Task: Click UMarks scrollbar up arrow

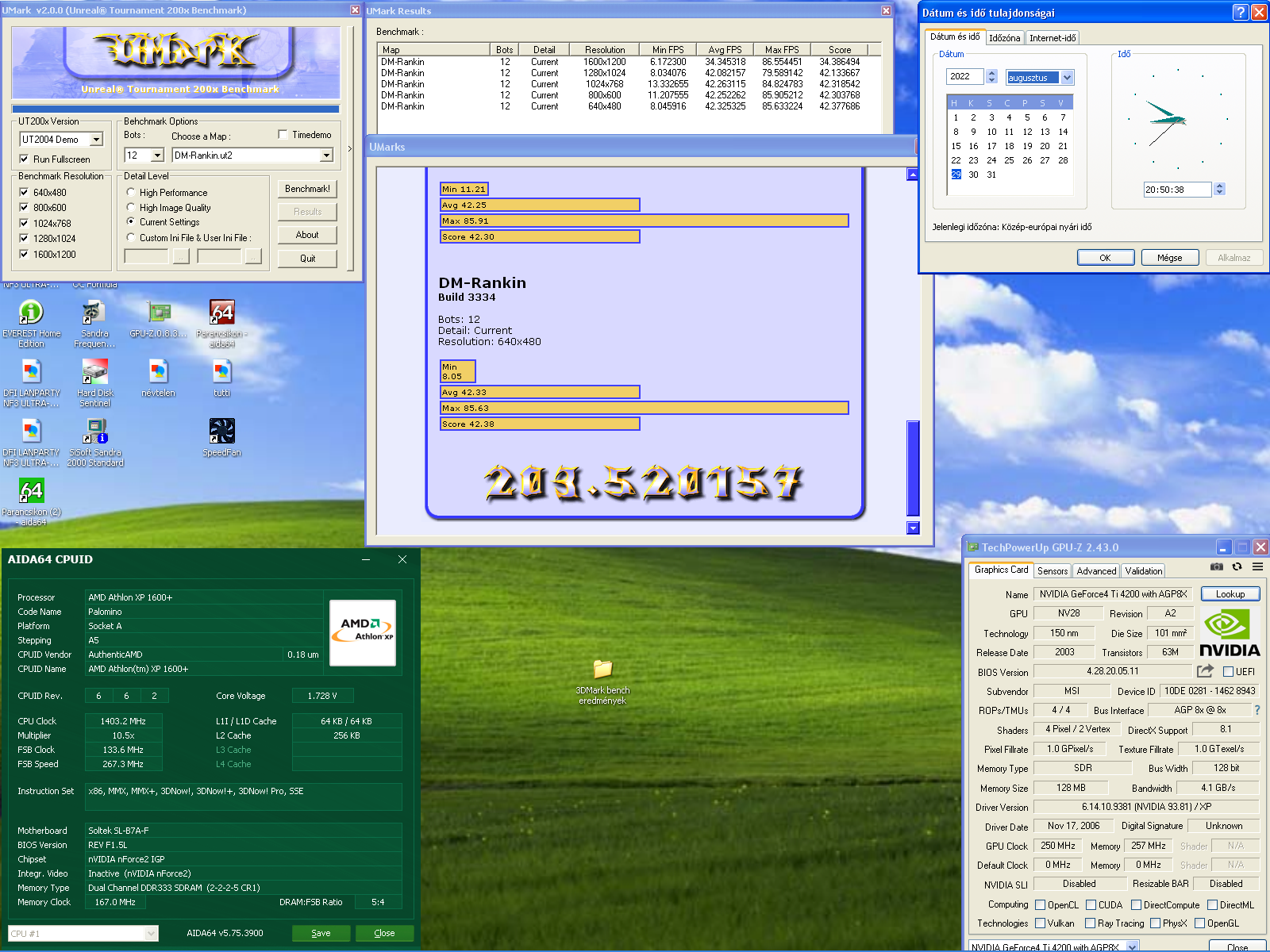Action: [913, 175]
